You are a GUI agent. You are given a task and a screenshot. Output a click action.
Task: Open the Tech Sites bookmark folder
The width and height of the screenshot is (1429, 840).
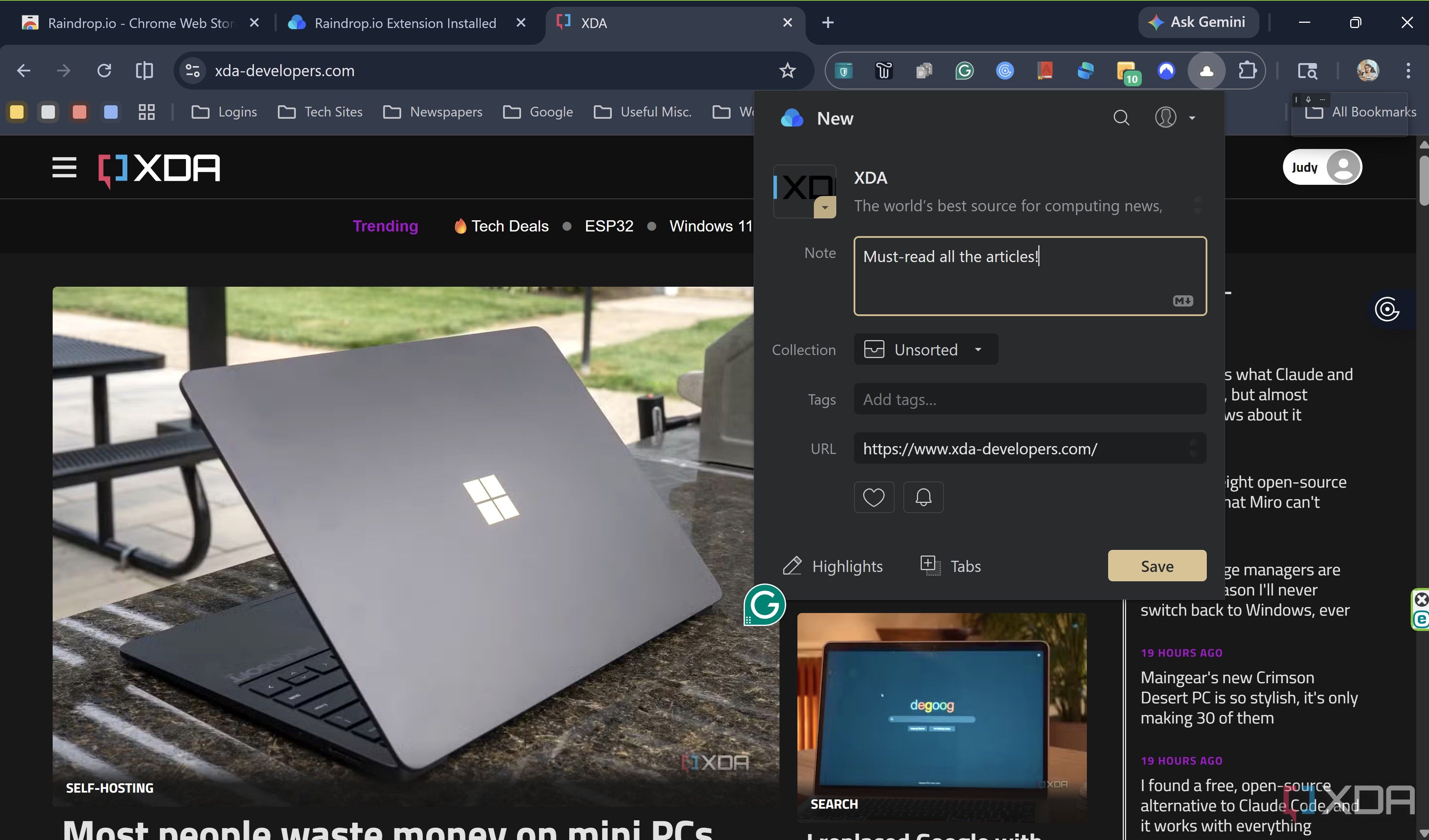(320, 112)
